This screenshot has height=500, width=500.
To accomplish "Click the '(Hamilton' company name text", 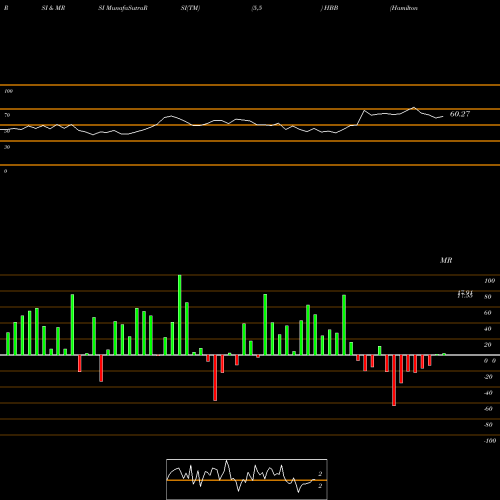I will [404, 8].
